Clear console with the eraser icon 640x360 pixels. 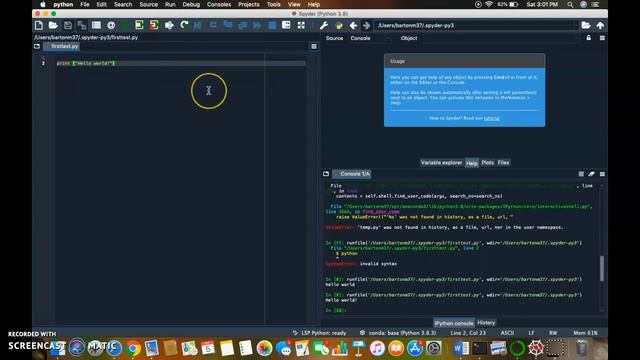[x=591, y=174]
